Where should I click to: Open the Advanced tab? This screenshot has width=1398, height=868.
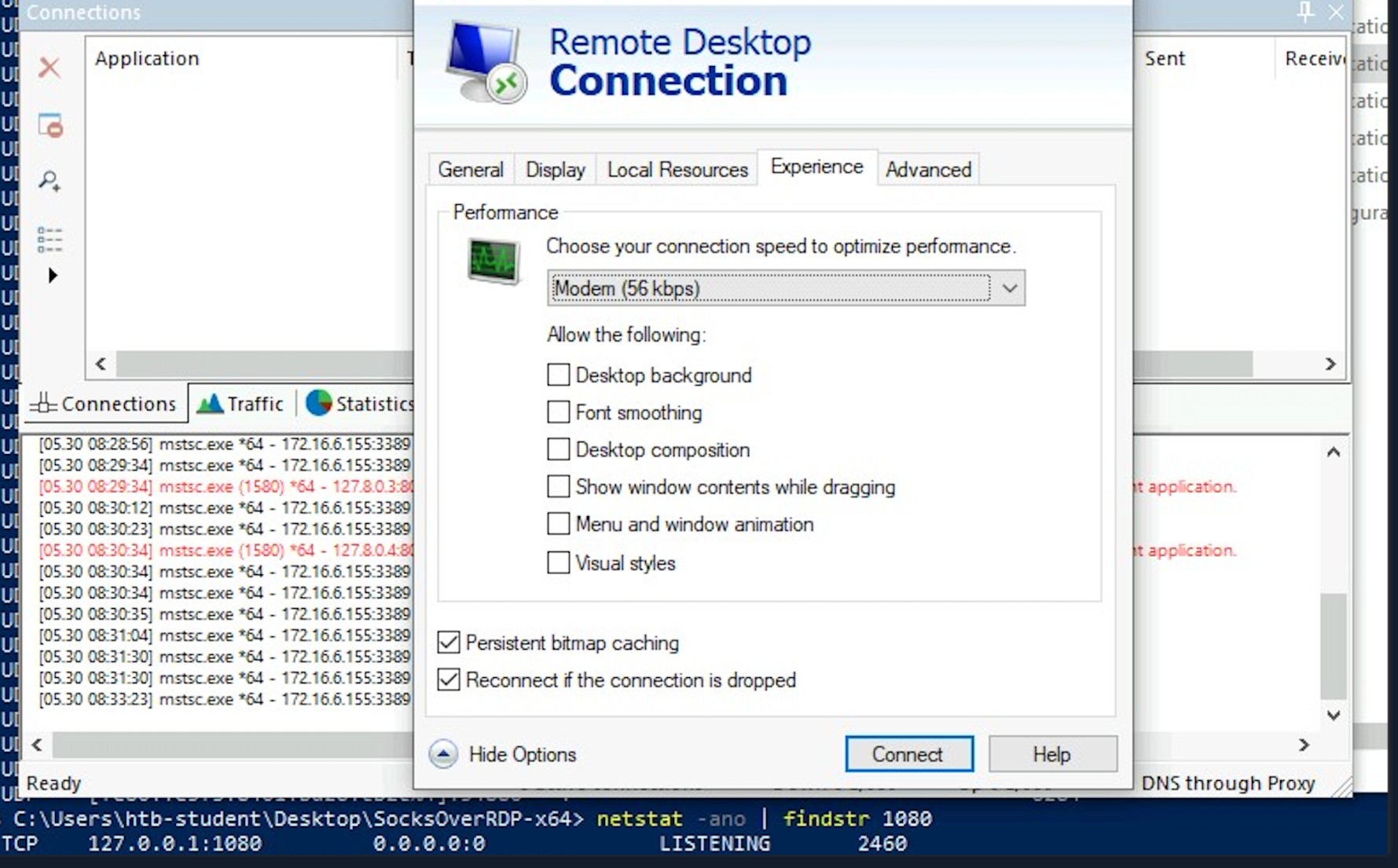tap(929, 170)
